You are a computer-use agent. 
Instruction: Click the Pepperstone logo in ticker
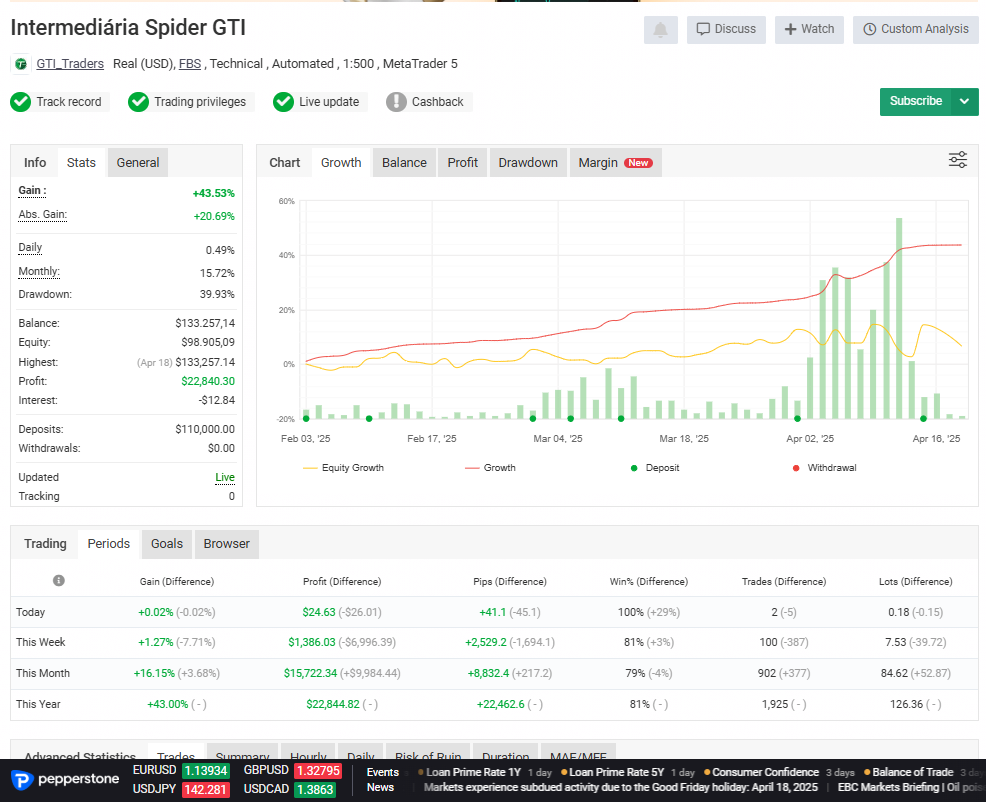(65, 779)
